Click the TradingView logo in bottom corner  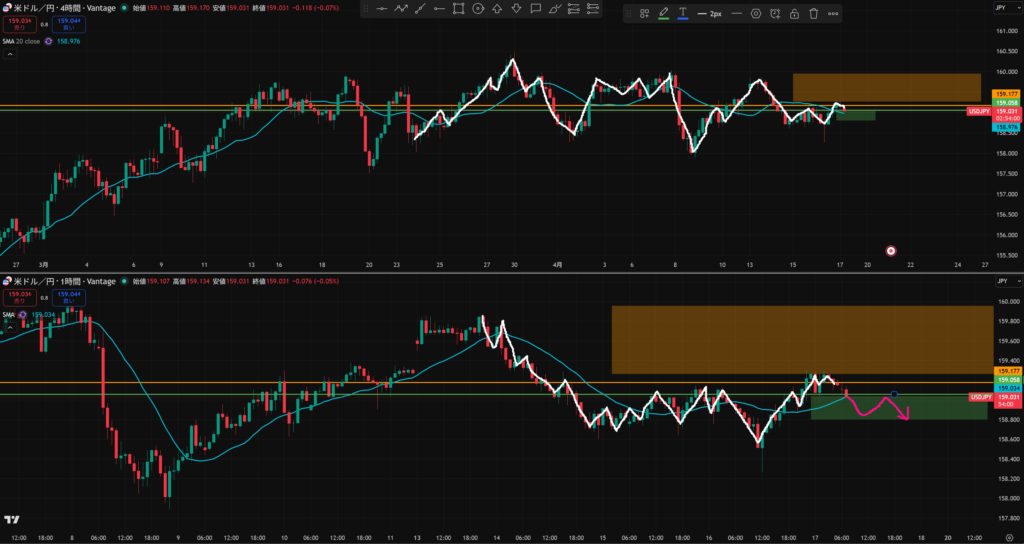point(12,520)
